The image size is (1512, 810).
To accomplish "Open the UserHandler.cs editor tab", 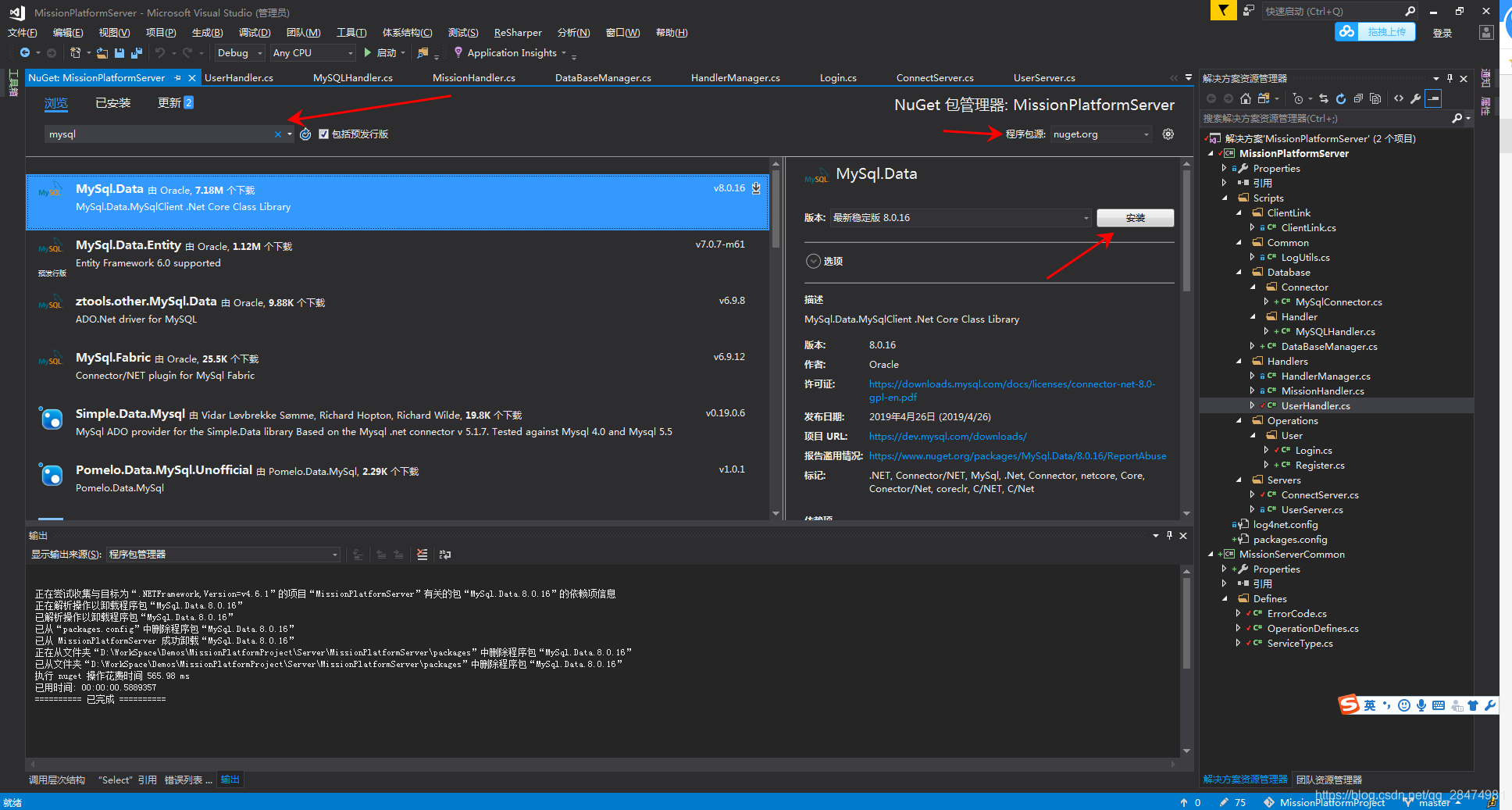I will 239,78.
